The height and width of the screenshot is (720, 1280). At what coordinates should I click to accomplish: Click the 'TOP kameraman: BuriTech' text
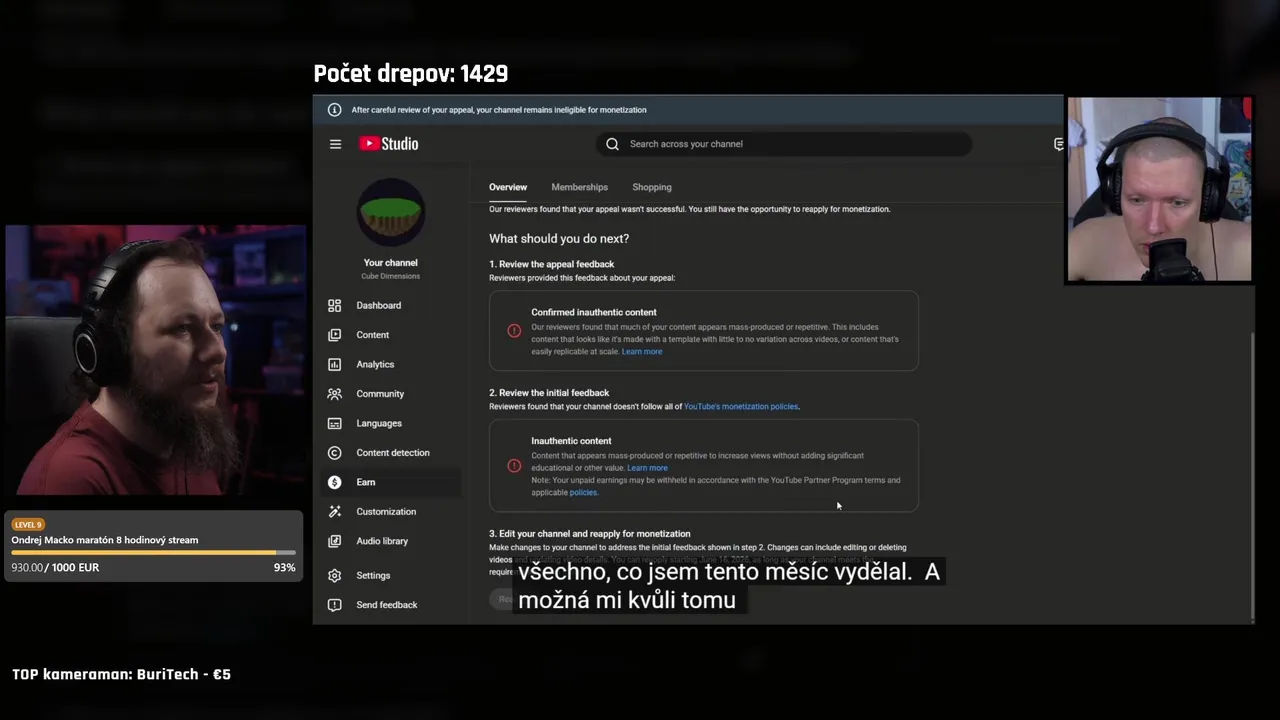click(x=121, y=675)
